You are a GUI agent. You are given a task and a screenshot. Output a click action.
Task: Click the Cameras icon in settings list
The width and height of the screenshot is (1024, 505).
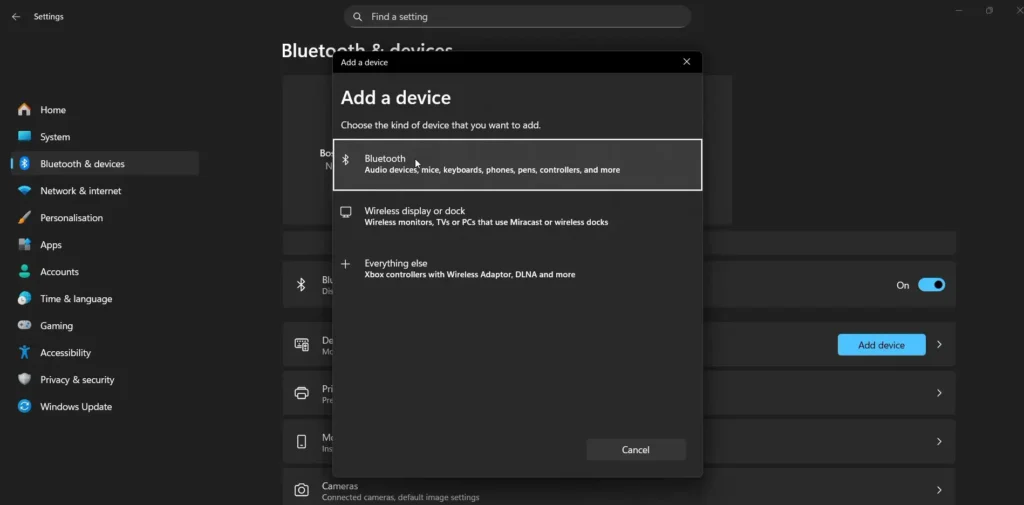[x=301, y=490]
